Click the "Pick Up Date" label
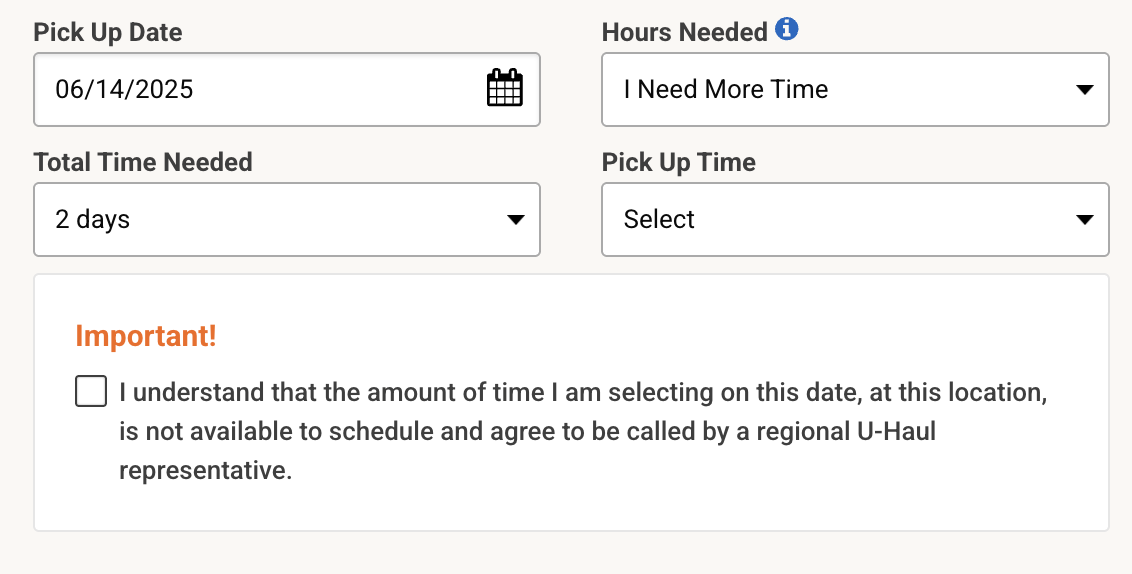 tap(108, 32)
